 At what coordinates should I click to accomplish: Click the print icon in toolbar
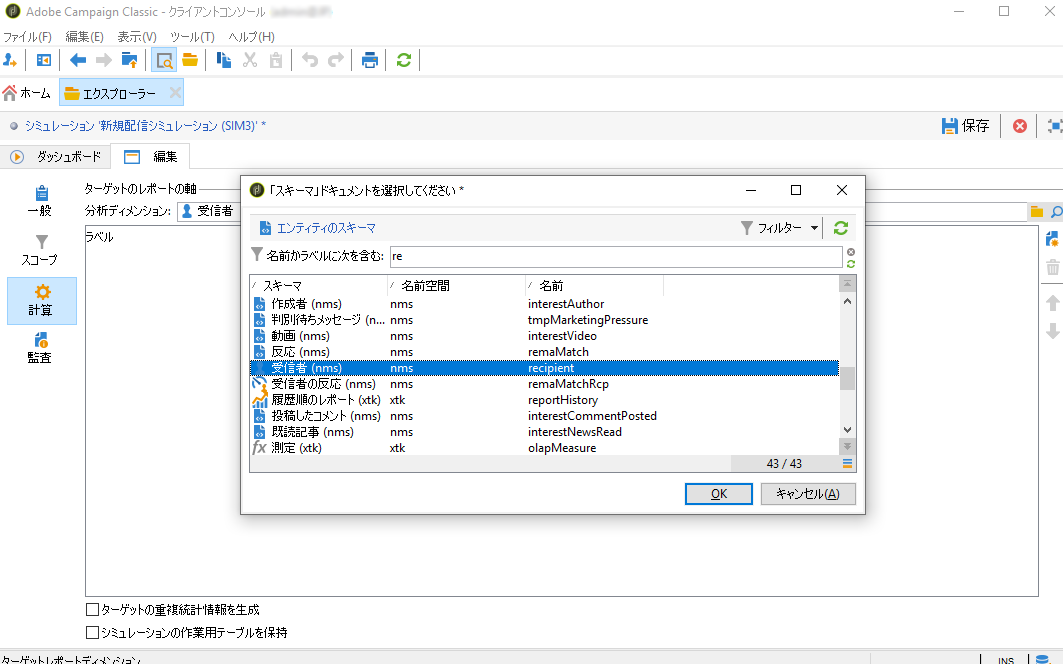[x=369, y=60]
